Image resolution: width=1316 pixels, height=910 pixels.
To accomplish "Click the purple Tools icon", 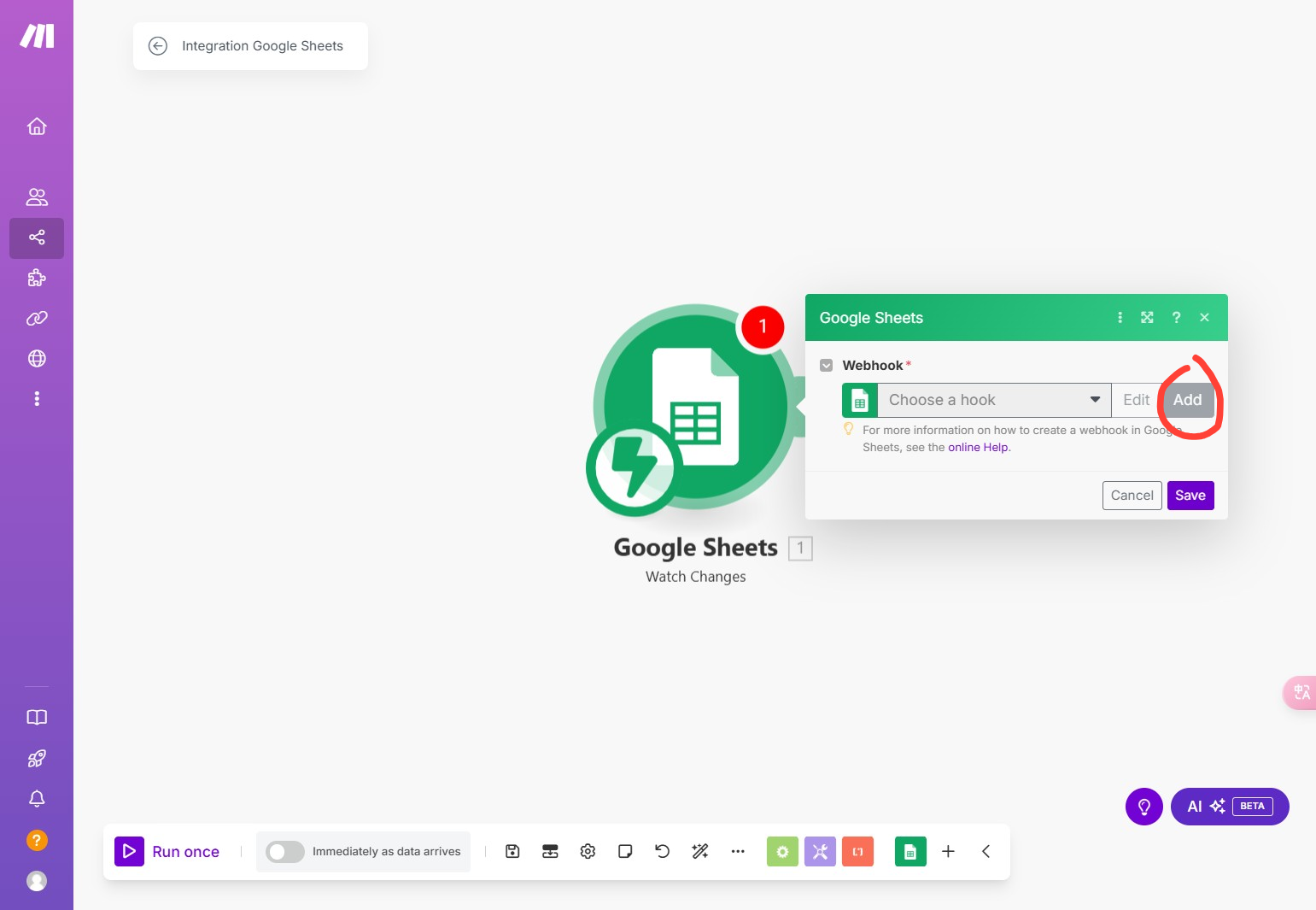I will [x=820, y=851].
